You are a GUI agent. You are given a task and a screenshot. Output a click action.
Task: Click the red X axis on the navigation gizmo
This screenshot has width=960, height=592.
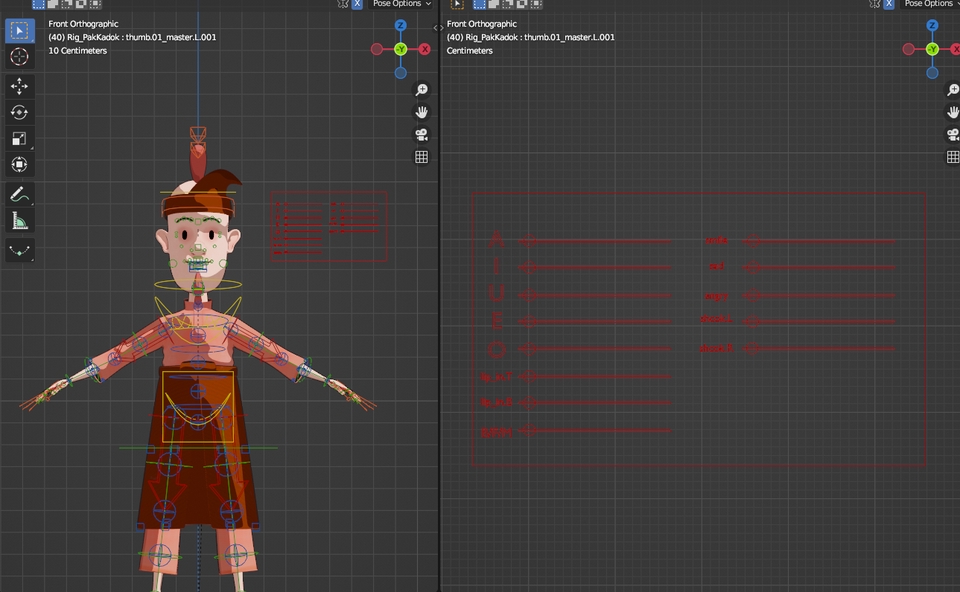pyautogui.click(x=424, y=48)
